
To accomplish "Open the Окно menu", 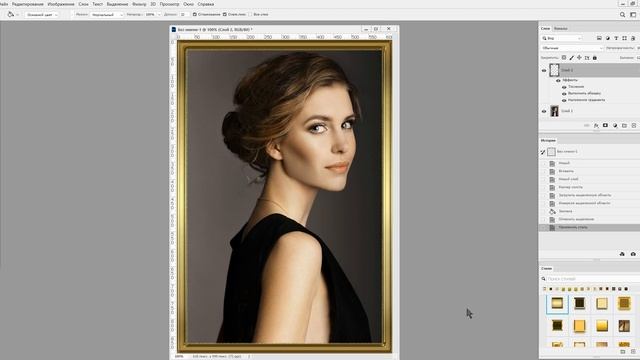I will point(189,4).
